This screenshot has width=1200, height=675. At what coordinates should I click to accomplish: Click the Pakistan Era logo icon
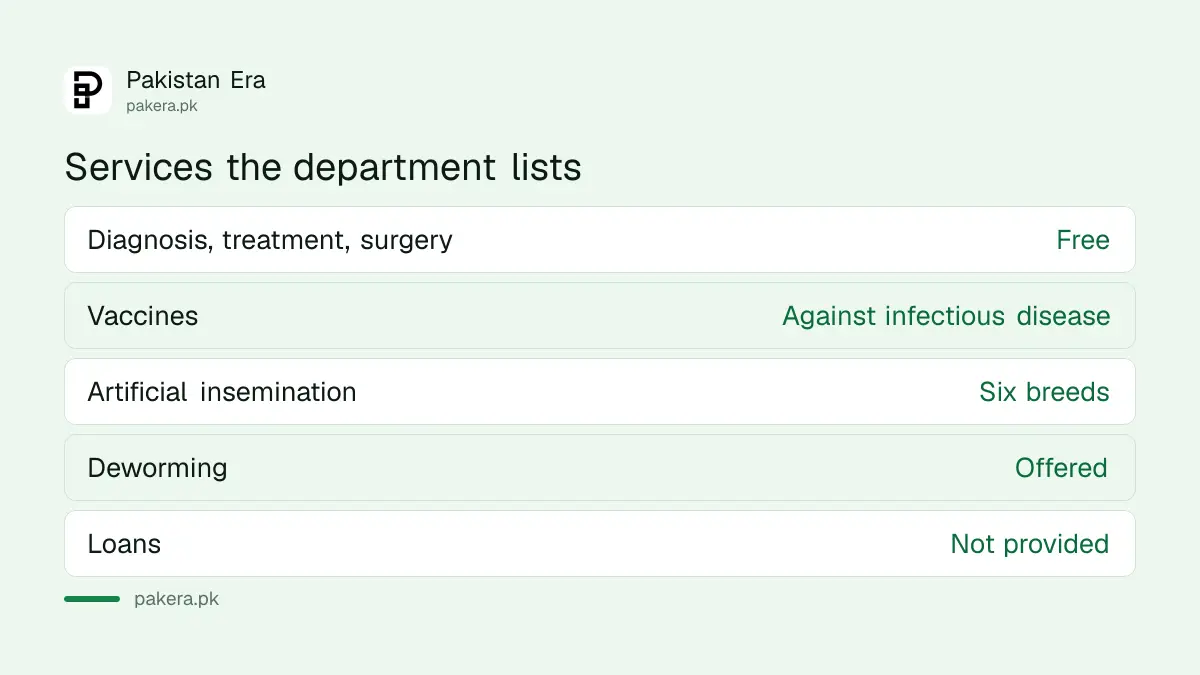click(x=88, y=90)
